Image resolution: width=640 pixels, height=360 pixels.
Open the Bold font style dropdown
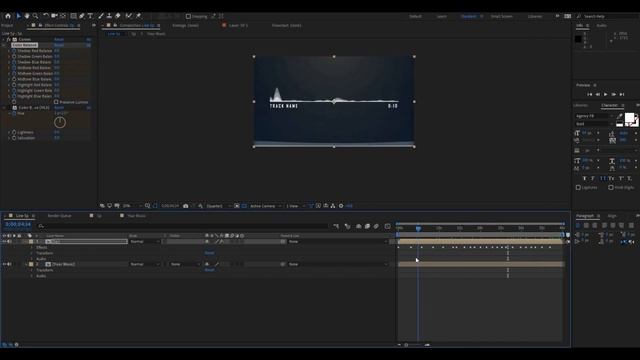pyautogui.click(x=594, y=124)
